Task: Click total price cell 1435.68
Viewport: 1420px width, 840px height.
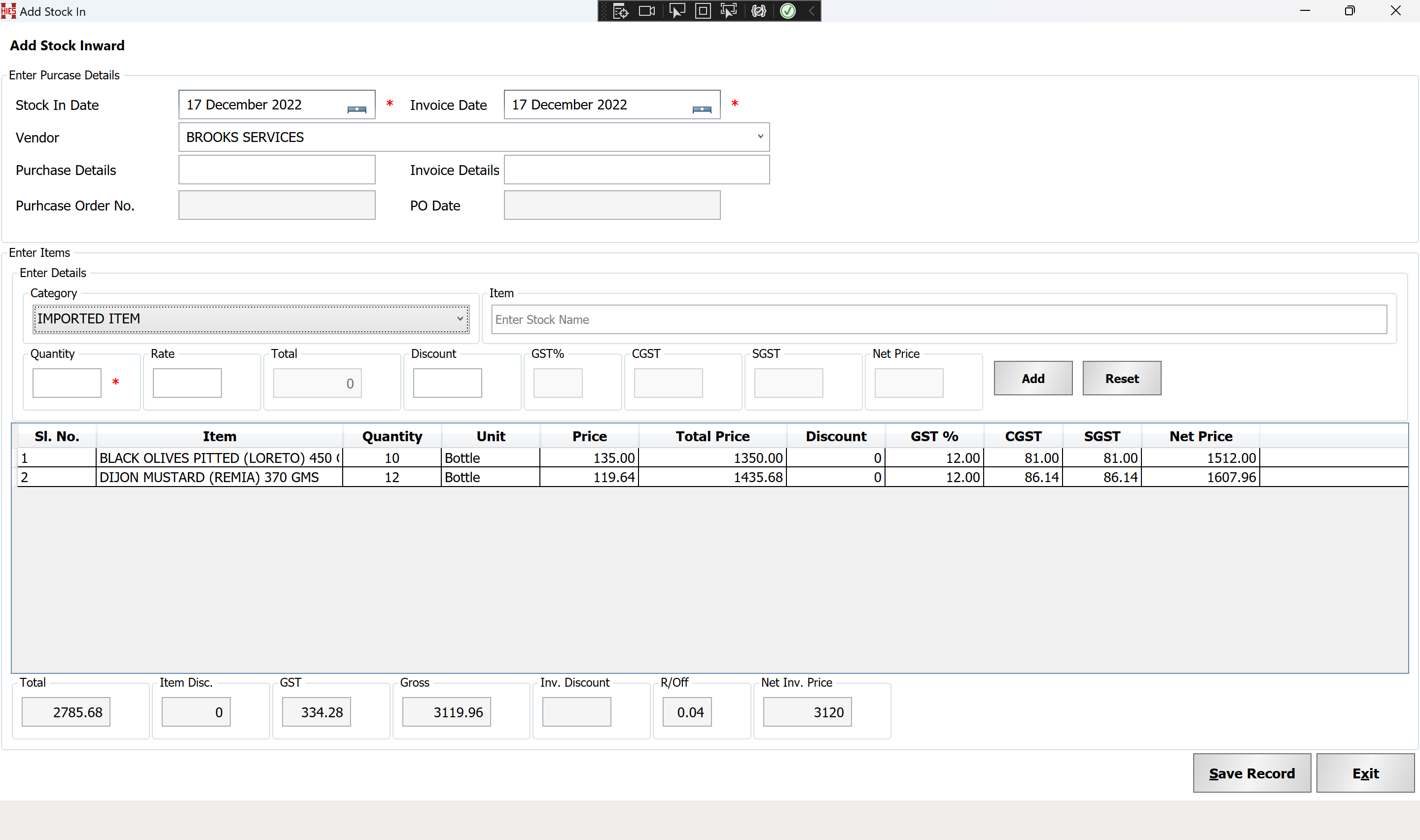Action: coord(712,477)
